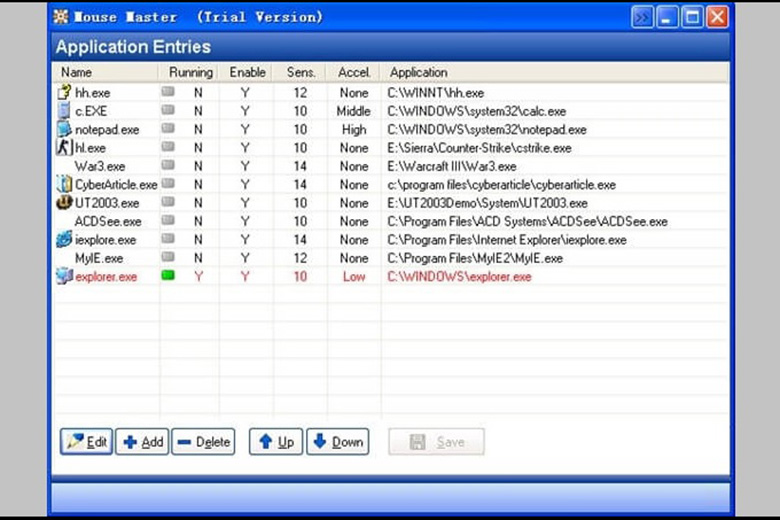Click the CyberArticle.exe entry icon
The width and height of the screenshot is (780, 520).
[x=65, y=184]
